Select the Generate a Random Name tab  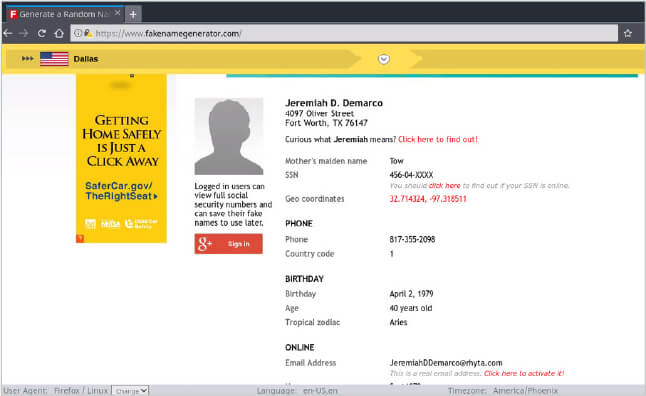click(64, 14)
